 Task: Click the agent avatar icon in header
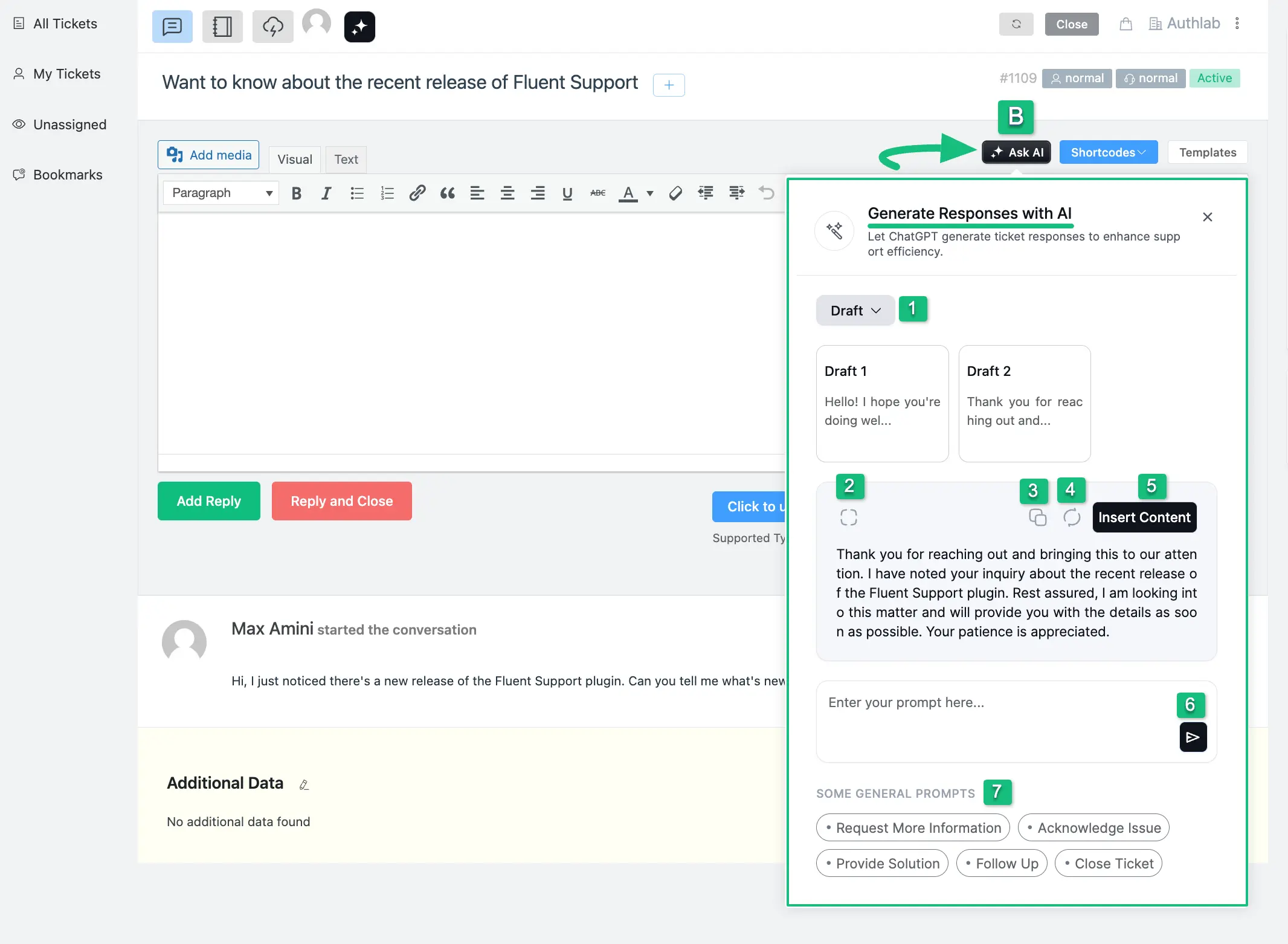[317, 24]
